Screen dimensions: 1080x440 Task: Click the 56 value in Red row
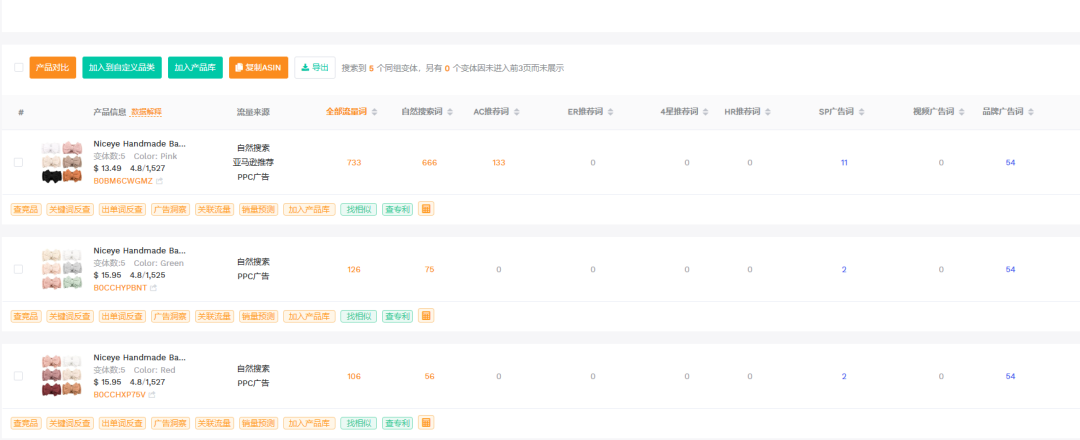430,376
